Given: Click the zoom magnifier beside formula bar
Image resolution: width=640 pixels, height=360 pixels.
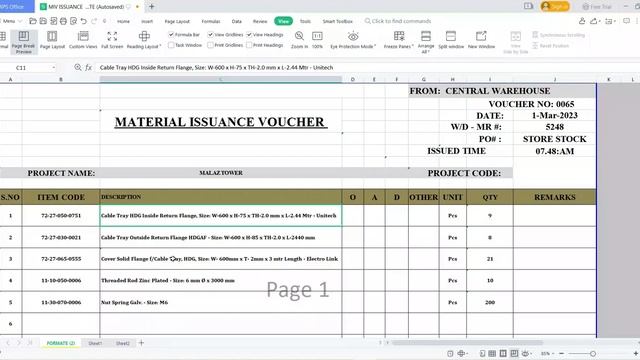Looking at the screenshot, I should (78, 67).
